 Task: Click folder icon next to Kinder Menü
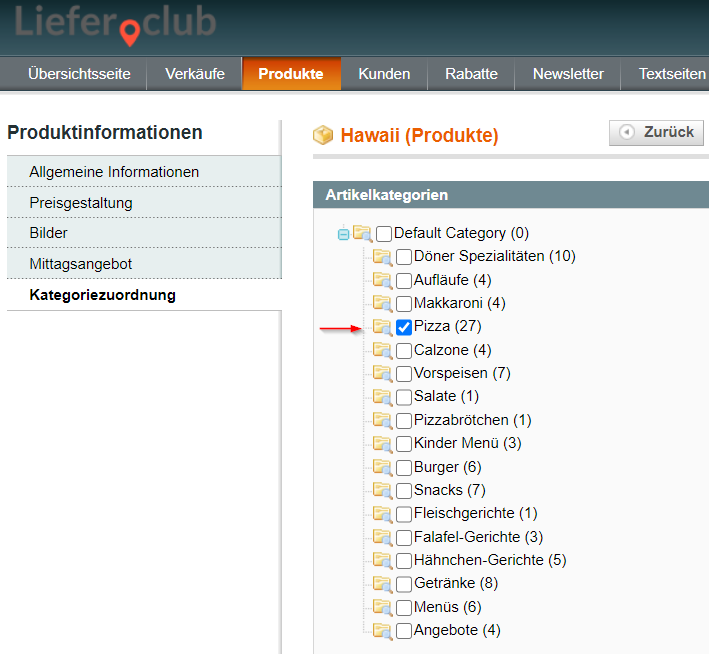tap(383, 443)
